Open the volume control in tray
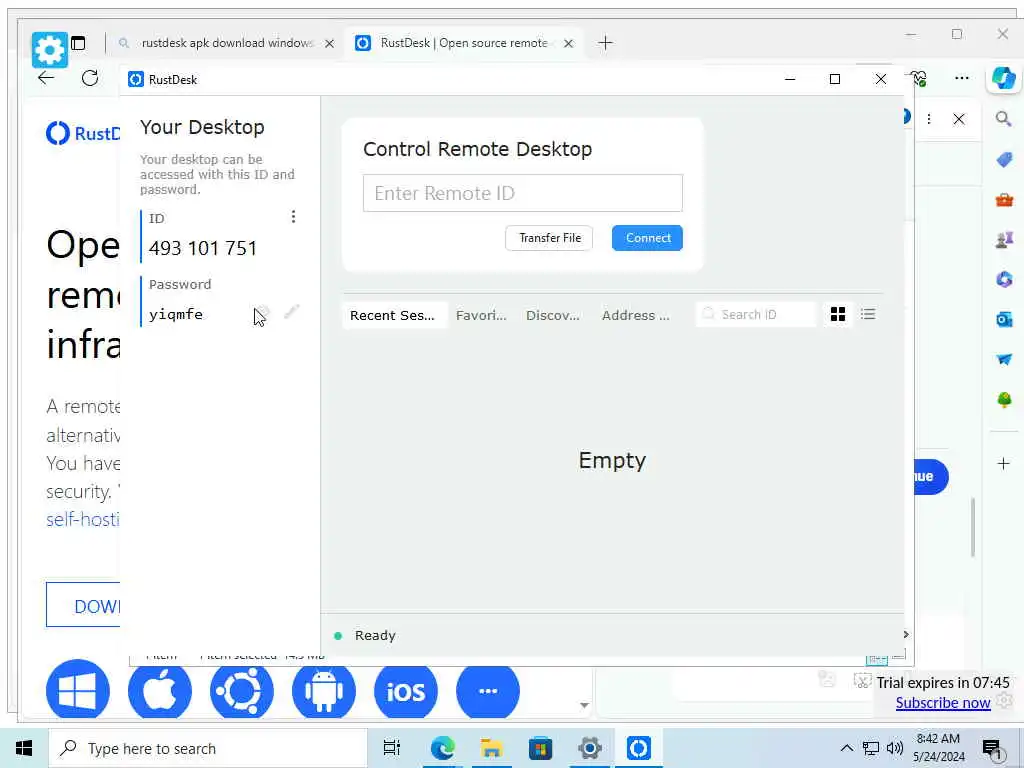Viewport: 1024px width, 768px height. coord(895,748)
